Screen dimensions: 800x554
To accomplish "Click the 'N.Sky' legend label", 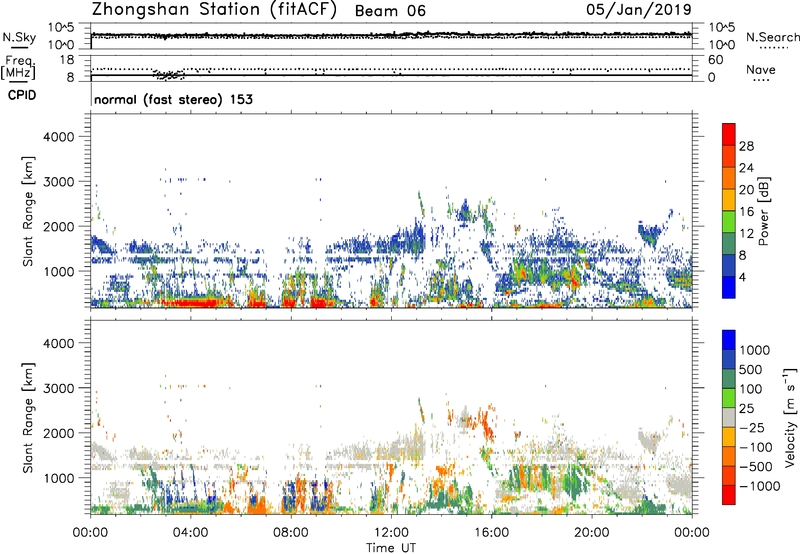I will pyautogui.click(x=19, y=37).
